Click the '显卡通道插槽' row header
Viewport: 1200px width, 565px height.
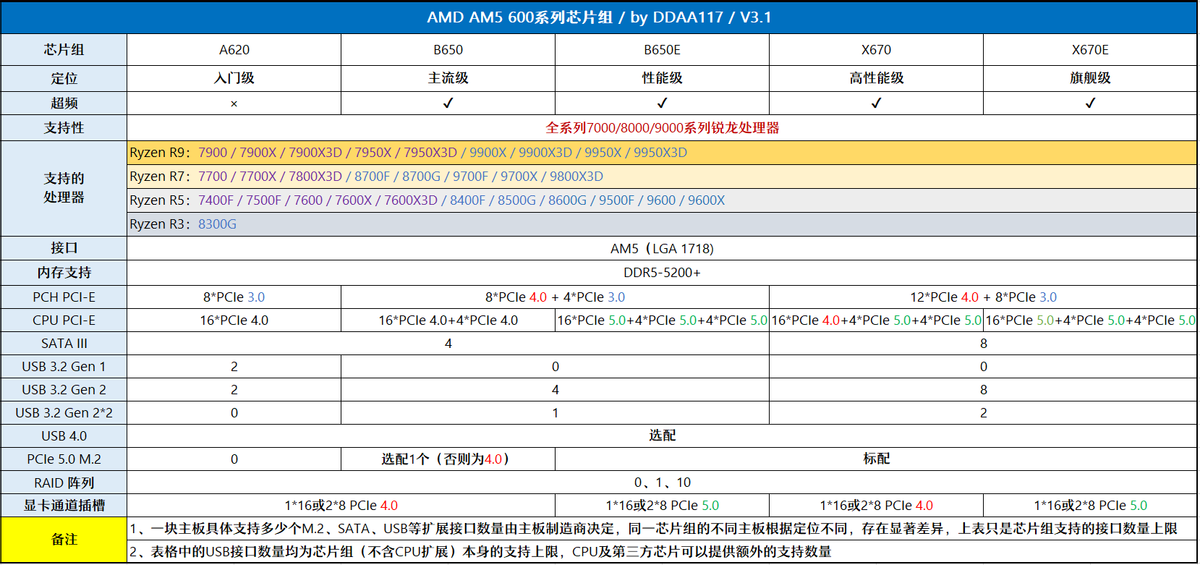pos(63,505)
